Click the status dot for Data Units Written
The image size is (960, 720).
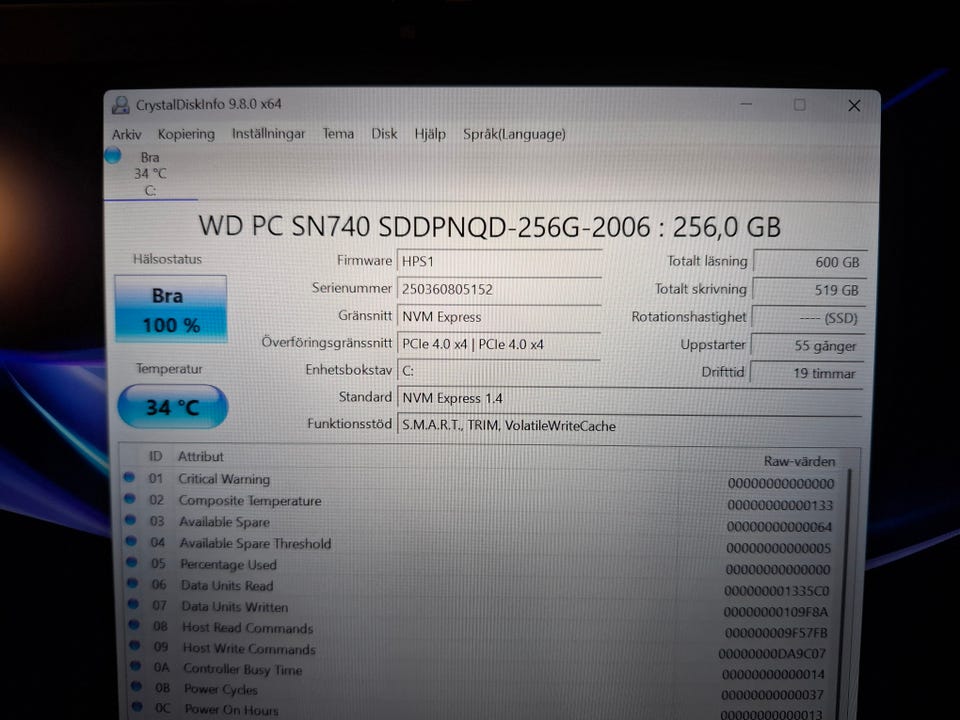coord(133,604)
